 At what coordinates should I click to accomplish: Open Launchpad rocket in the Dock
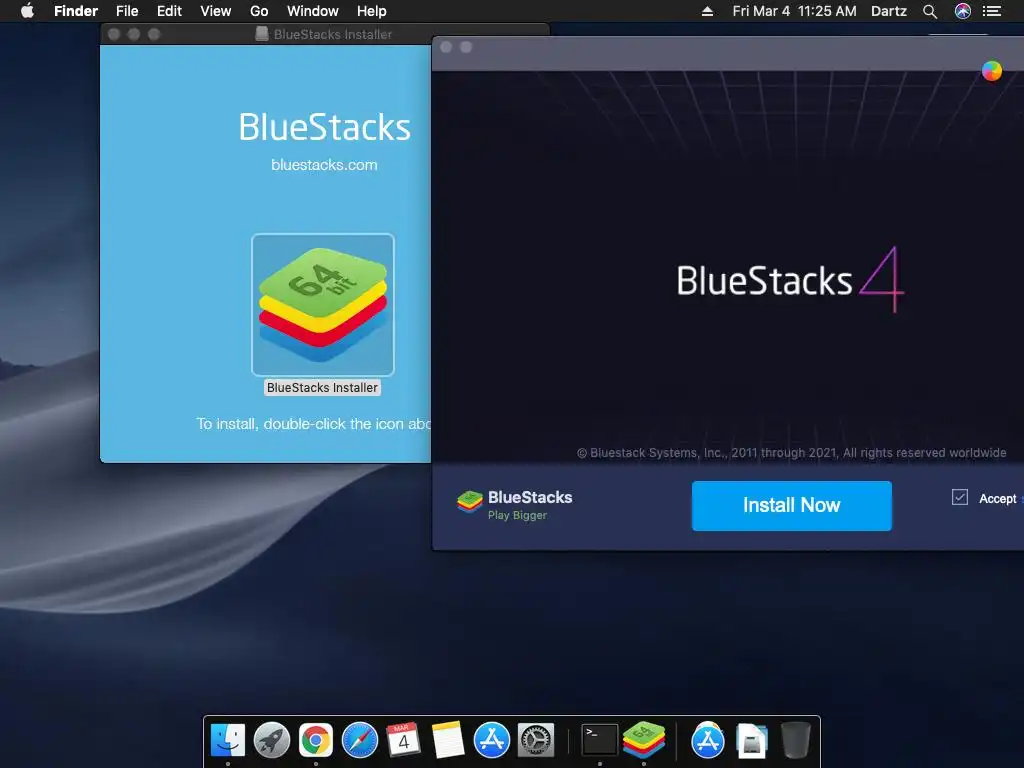[272, 741]
